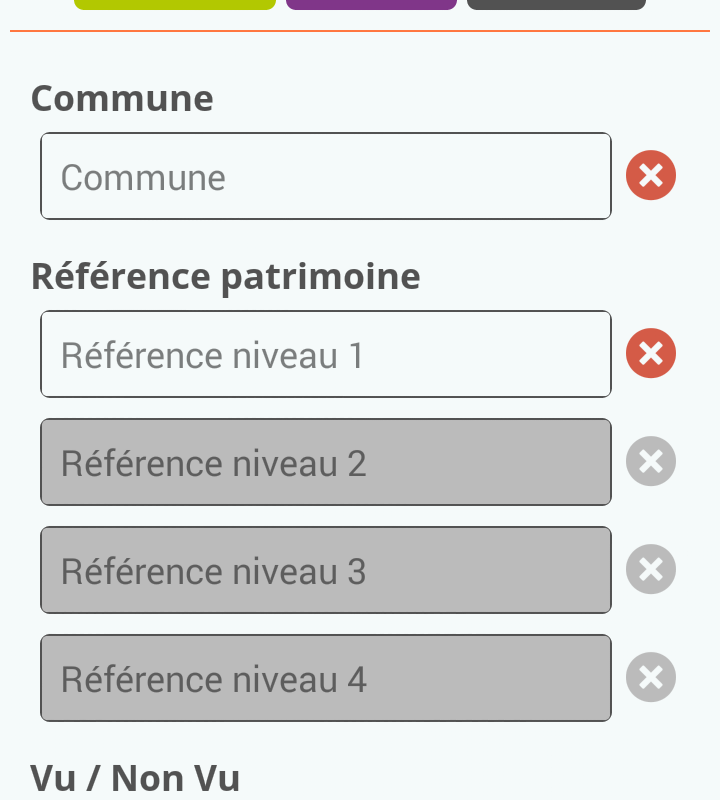720x800 pixels.
Task: Click the disabled Référence niveau 3 field
Action: tap(326, 570)
